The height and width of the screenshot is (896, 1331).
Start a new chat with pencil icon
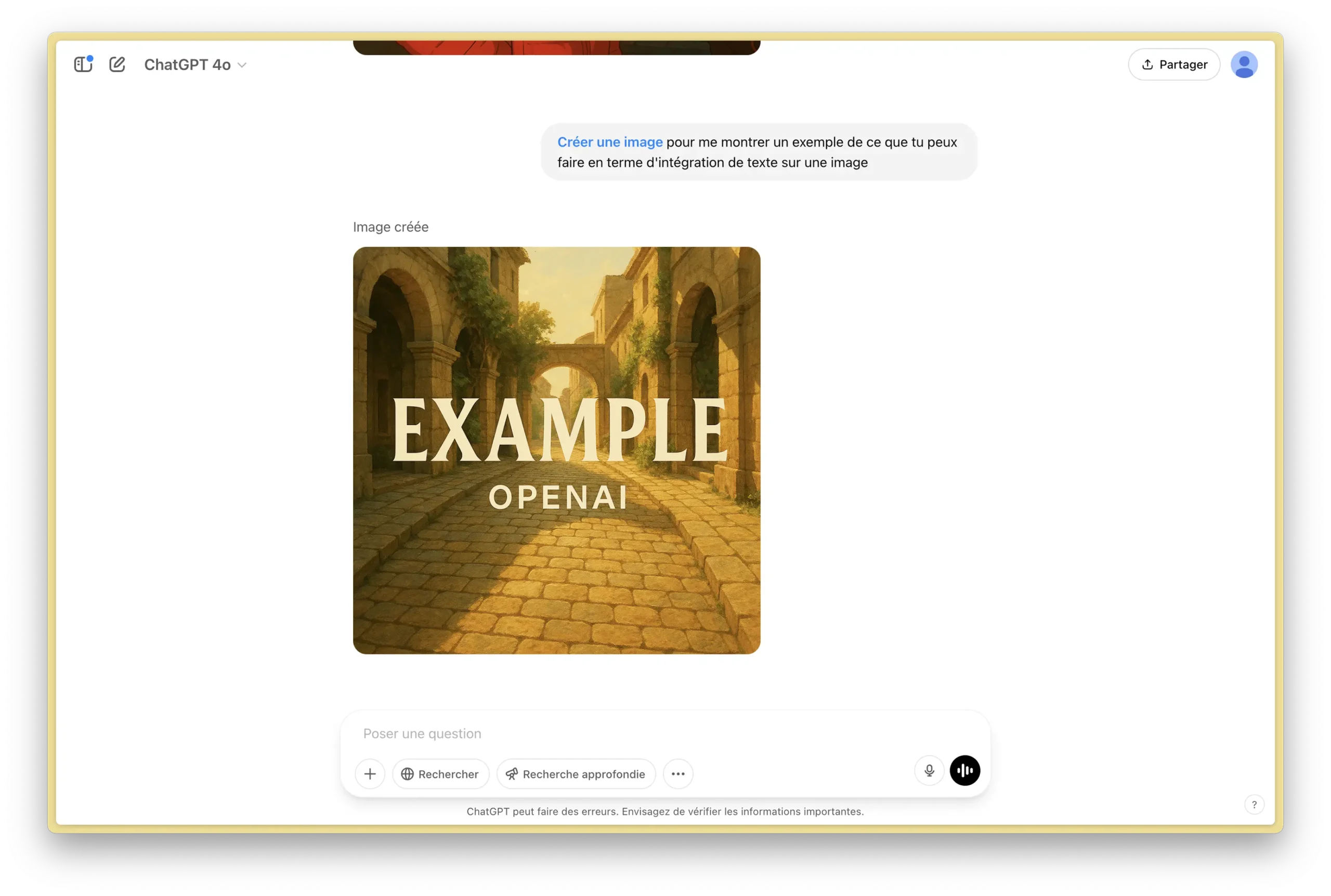[117, 64]
